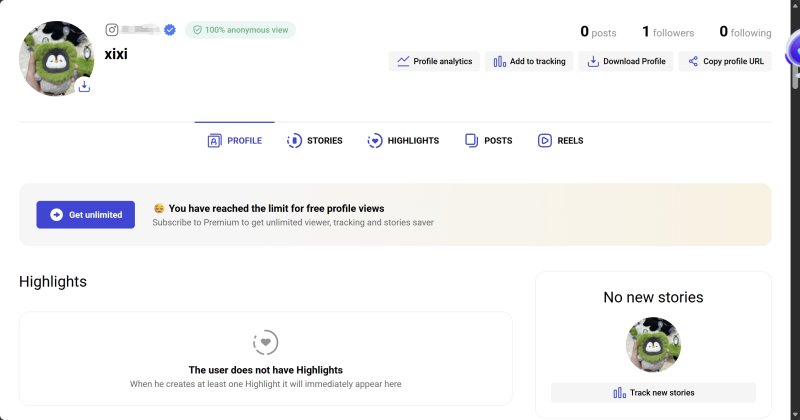
Task: Open Profile analytics
Action: click(x=434, y=61)
